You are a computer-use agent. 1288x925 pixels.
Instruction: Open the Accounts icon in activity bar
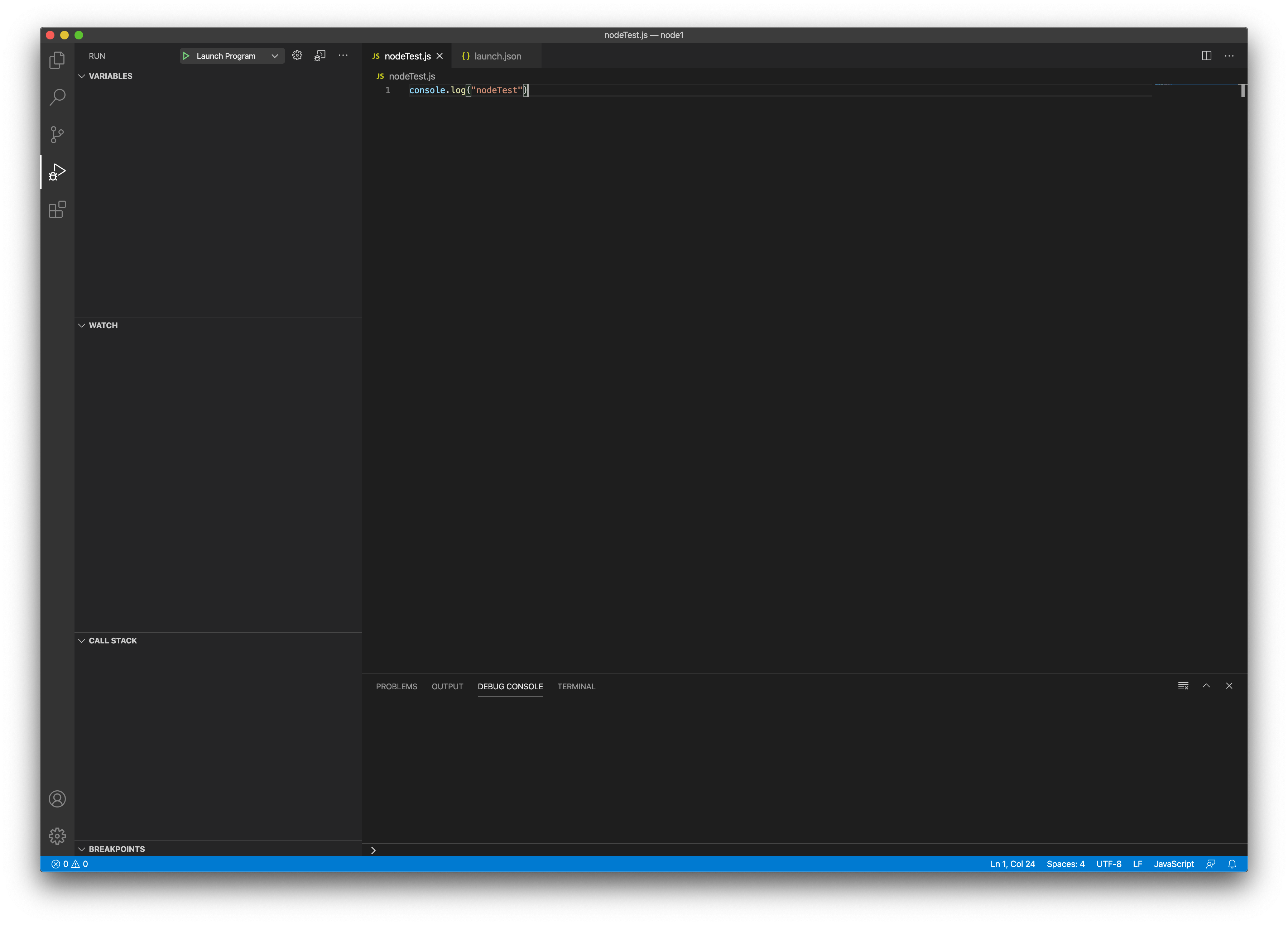[57, 799]
